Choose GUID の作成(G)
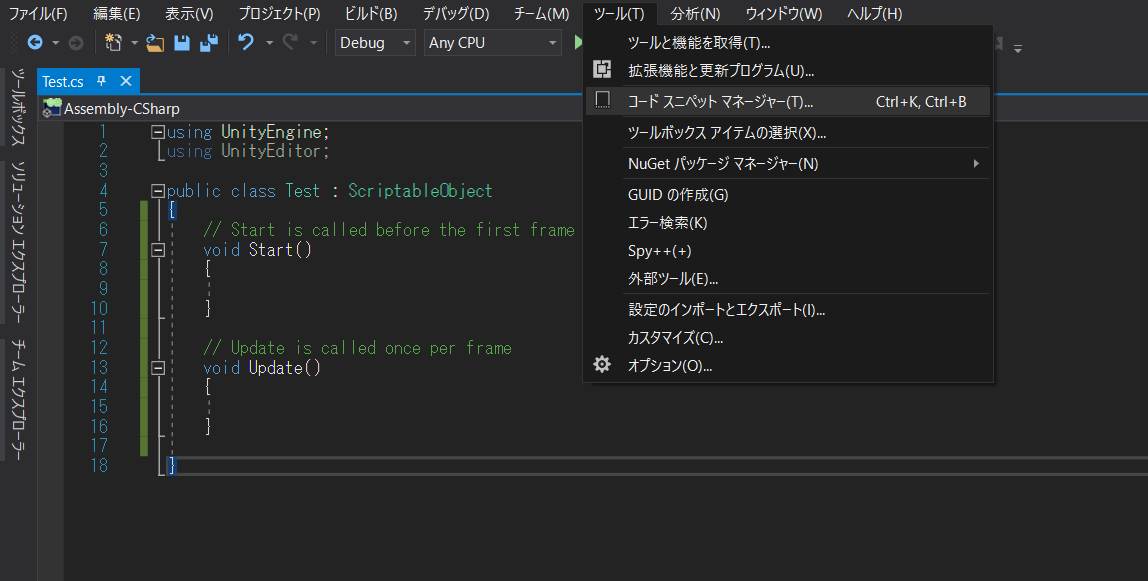 pyautogui.click(x=788, y=195)
